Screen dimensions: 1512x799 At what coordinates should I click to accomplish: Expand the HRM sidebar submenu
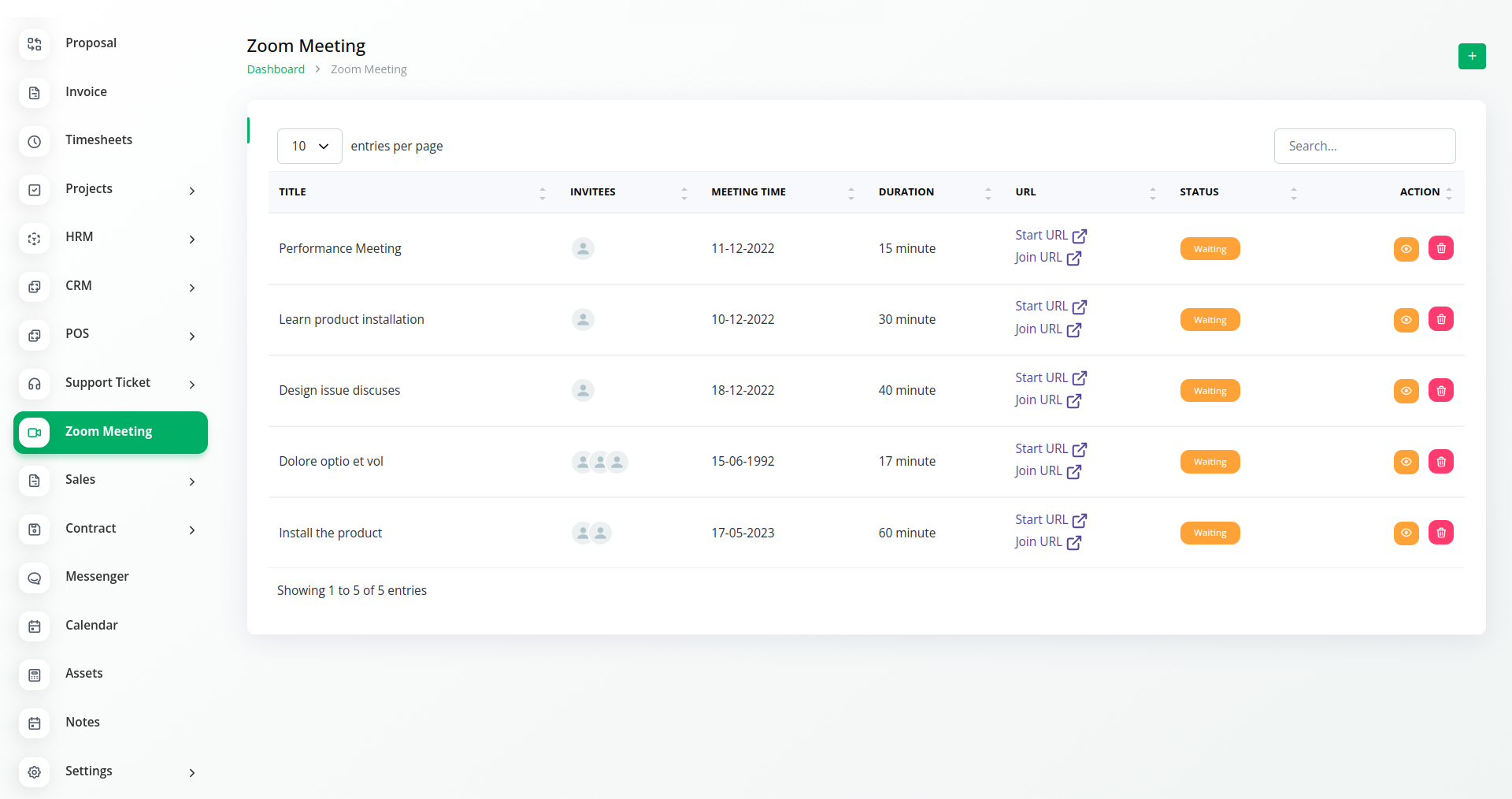tap(191, 239)
